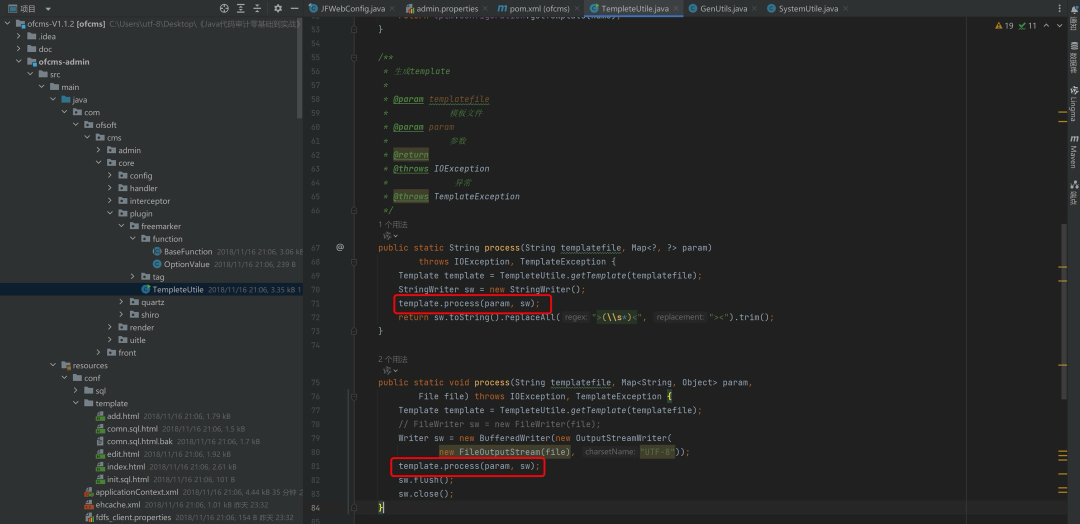
Task: Expand the config package arrow
Action: point(110,176)
